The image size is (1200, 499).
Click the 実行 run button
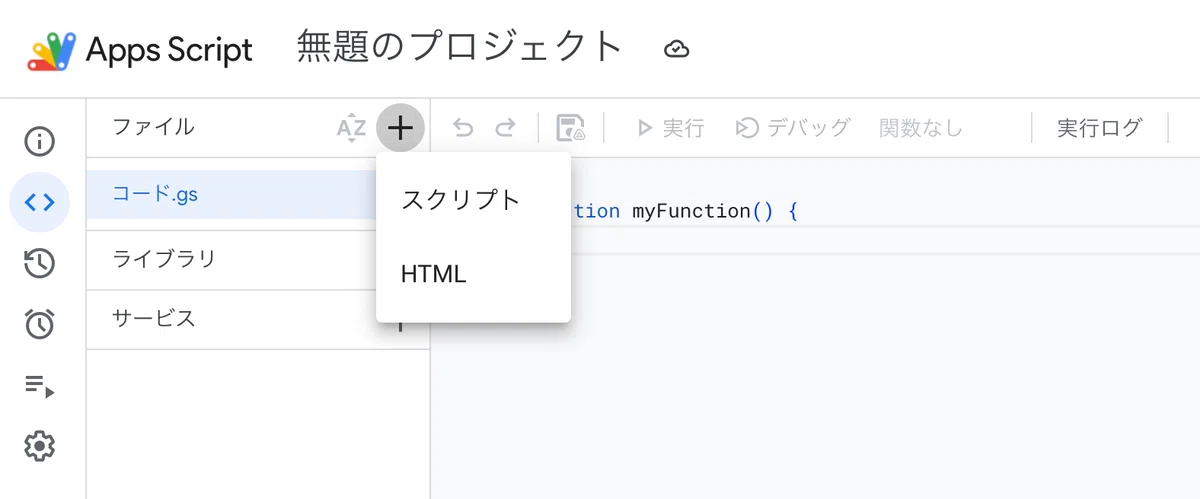(670, 128)
